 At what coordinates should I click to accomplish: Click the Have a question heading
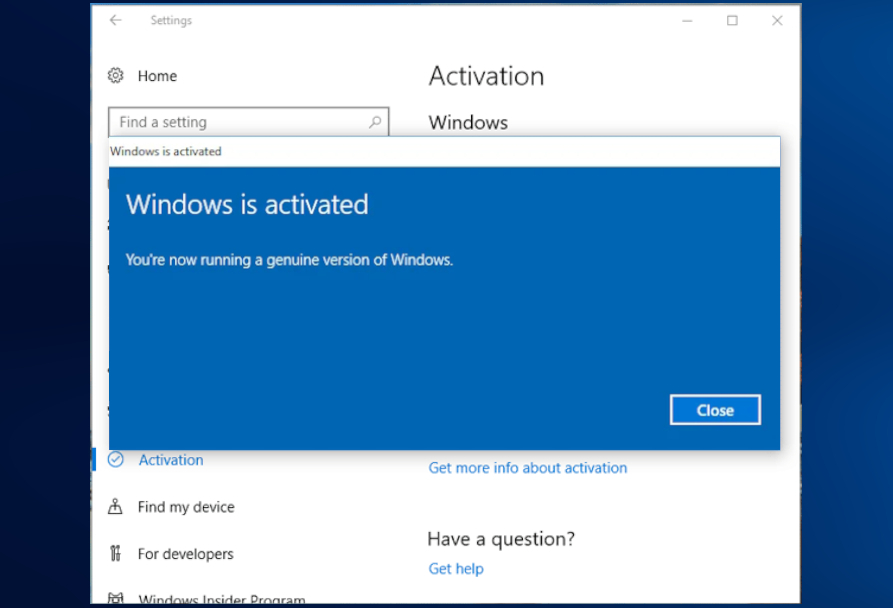click(x=501, y=539)
